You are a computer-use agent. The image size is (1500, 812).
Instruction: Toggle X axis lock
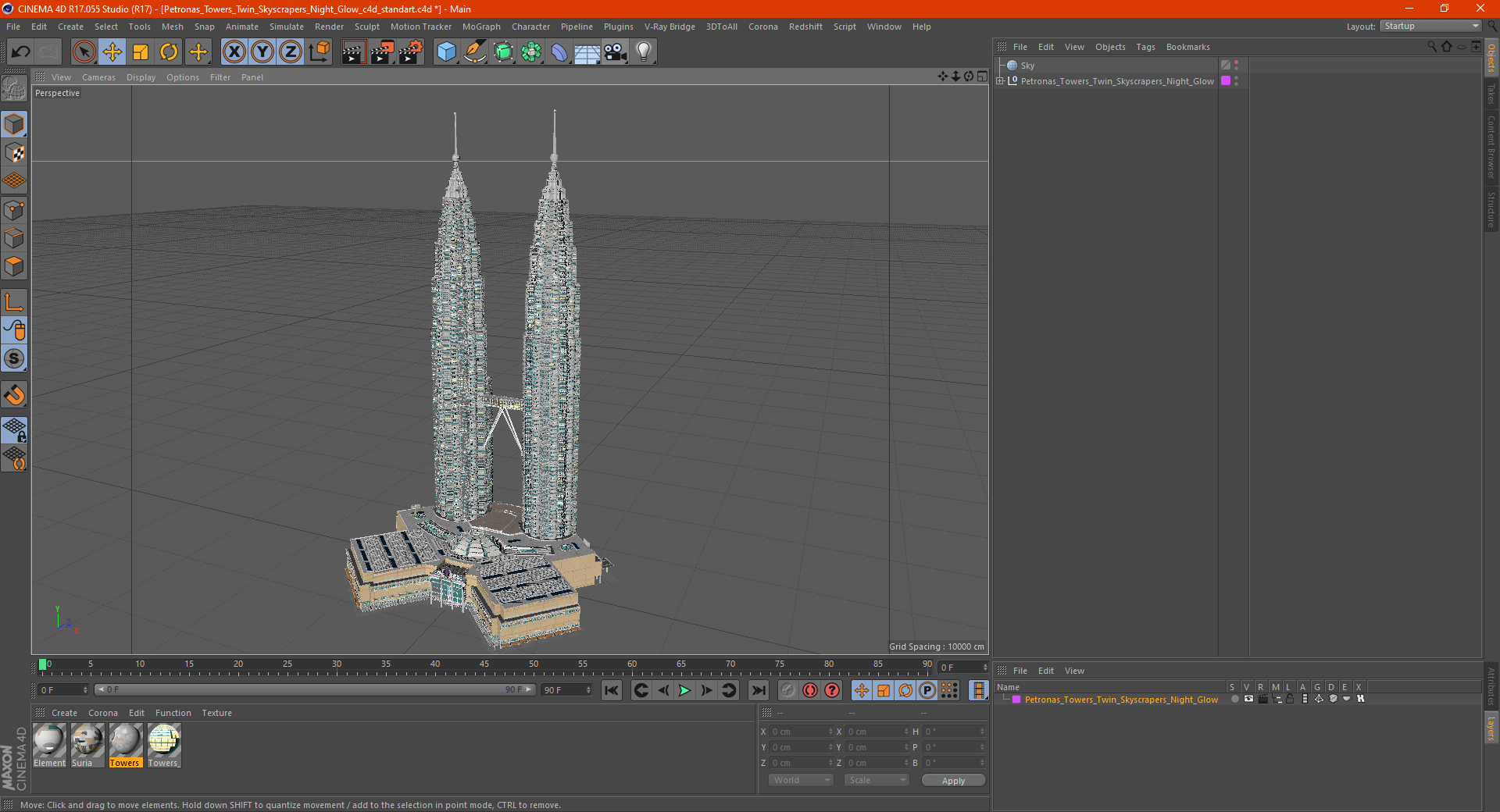click(234, 52)
